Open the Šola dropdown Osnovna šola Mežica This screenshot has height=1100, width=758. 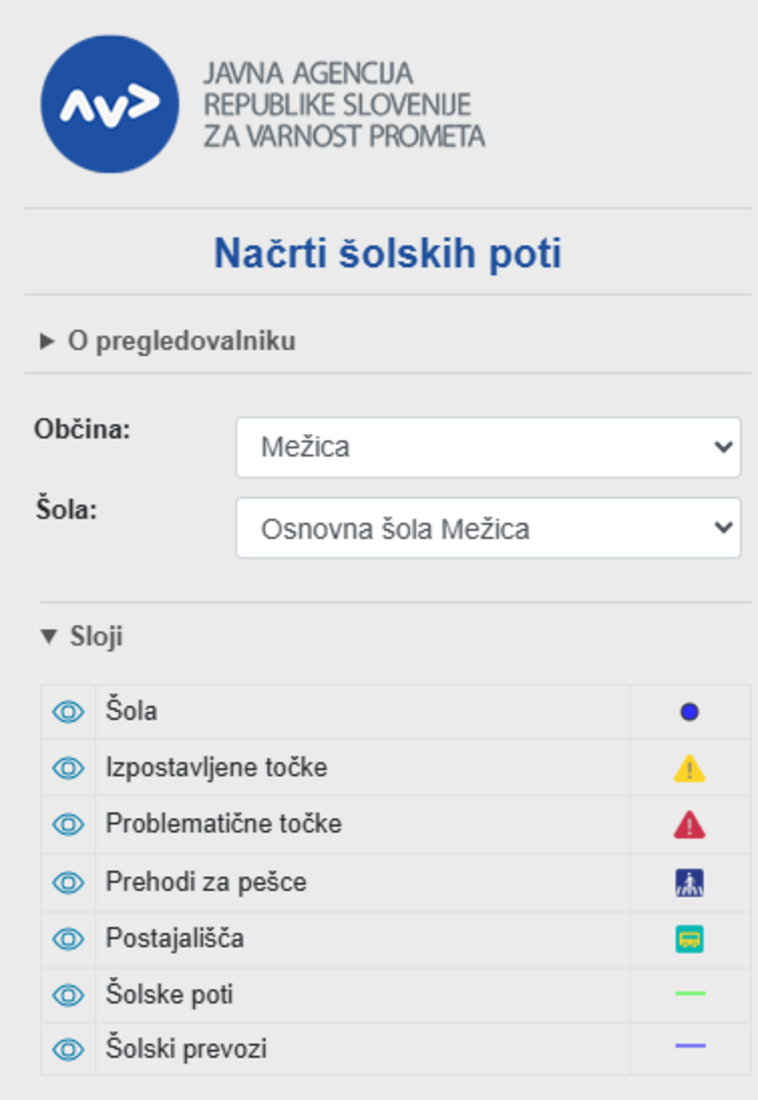pos(488,528)
